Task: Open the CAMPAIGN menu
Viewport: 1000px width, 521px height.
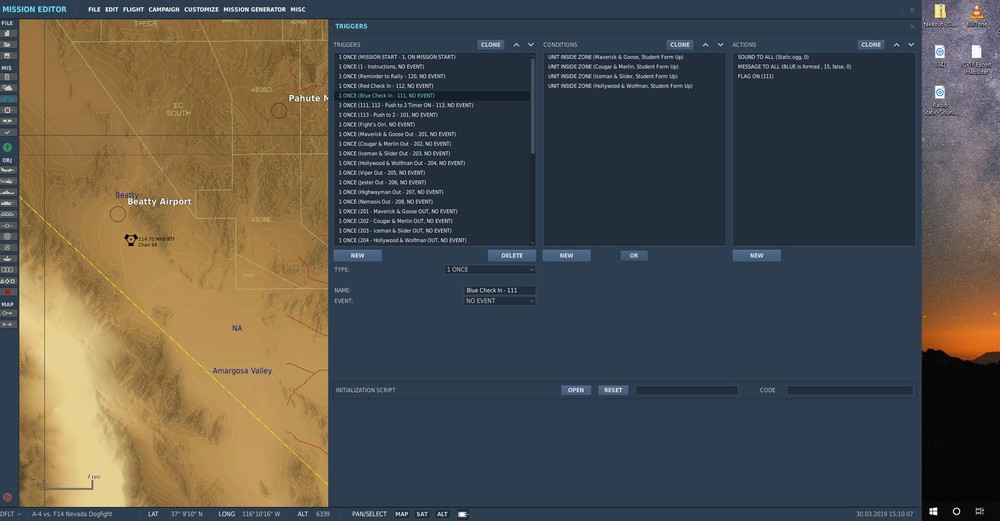Action: point(164,9)
